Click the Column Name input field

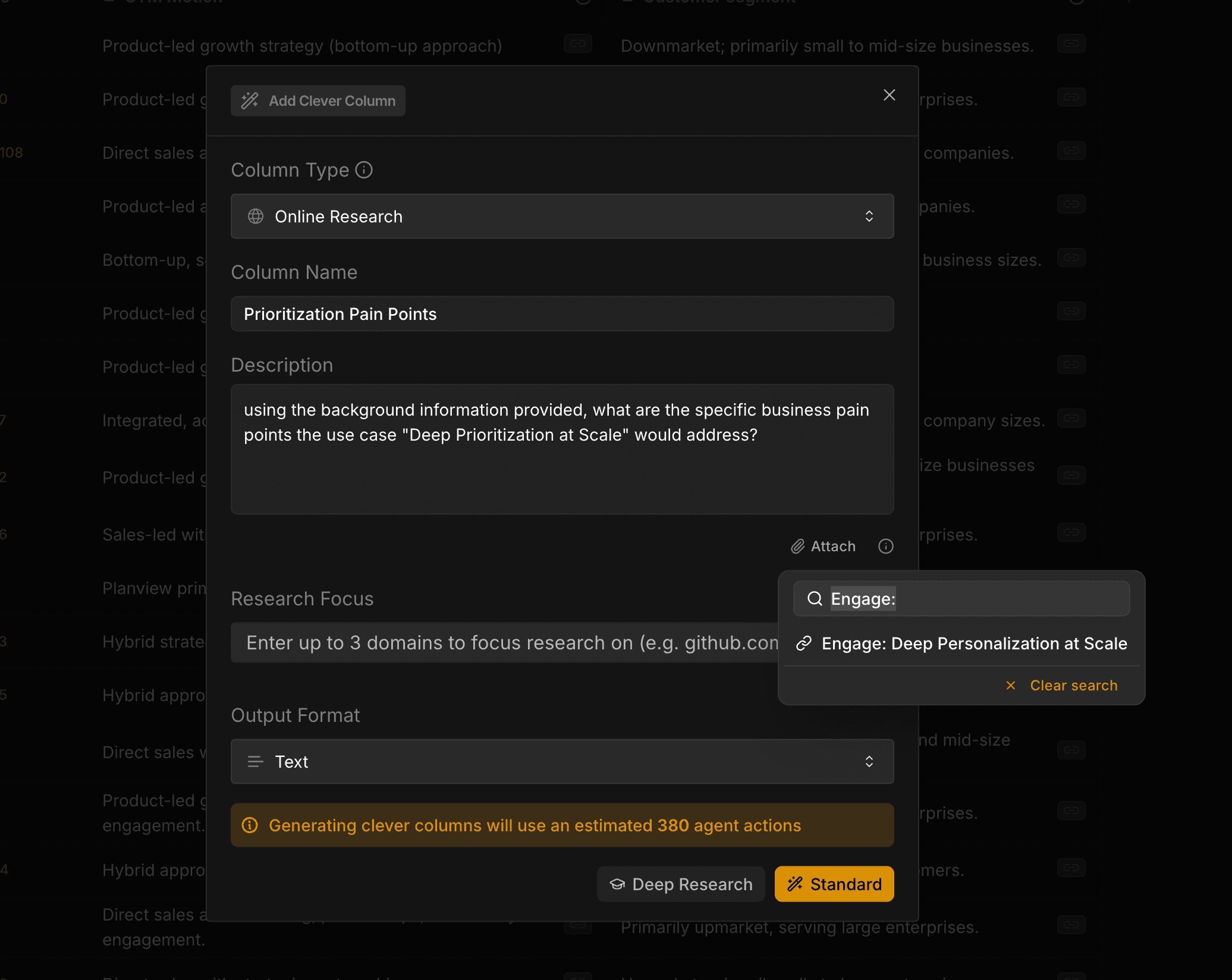[x=561, y=314]
